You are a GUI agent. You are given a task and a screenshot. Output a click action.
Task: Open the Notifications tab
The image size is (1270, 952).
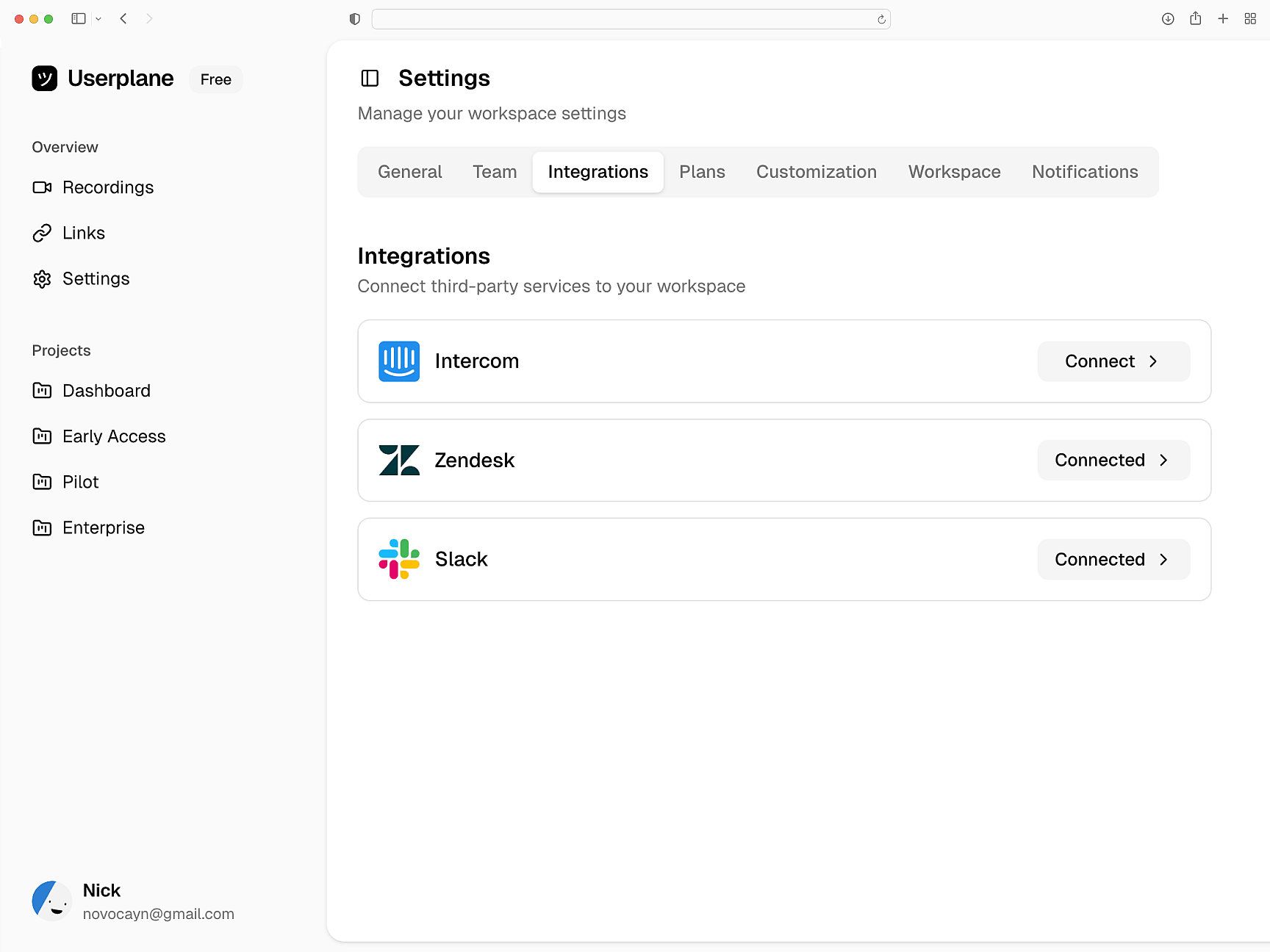point(1085,171)
